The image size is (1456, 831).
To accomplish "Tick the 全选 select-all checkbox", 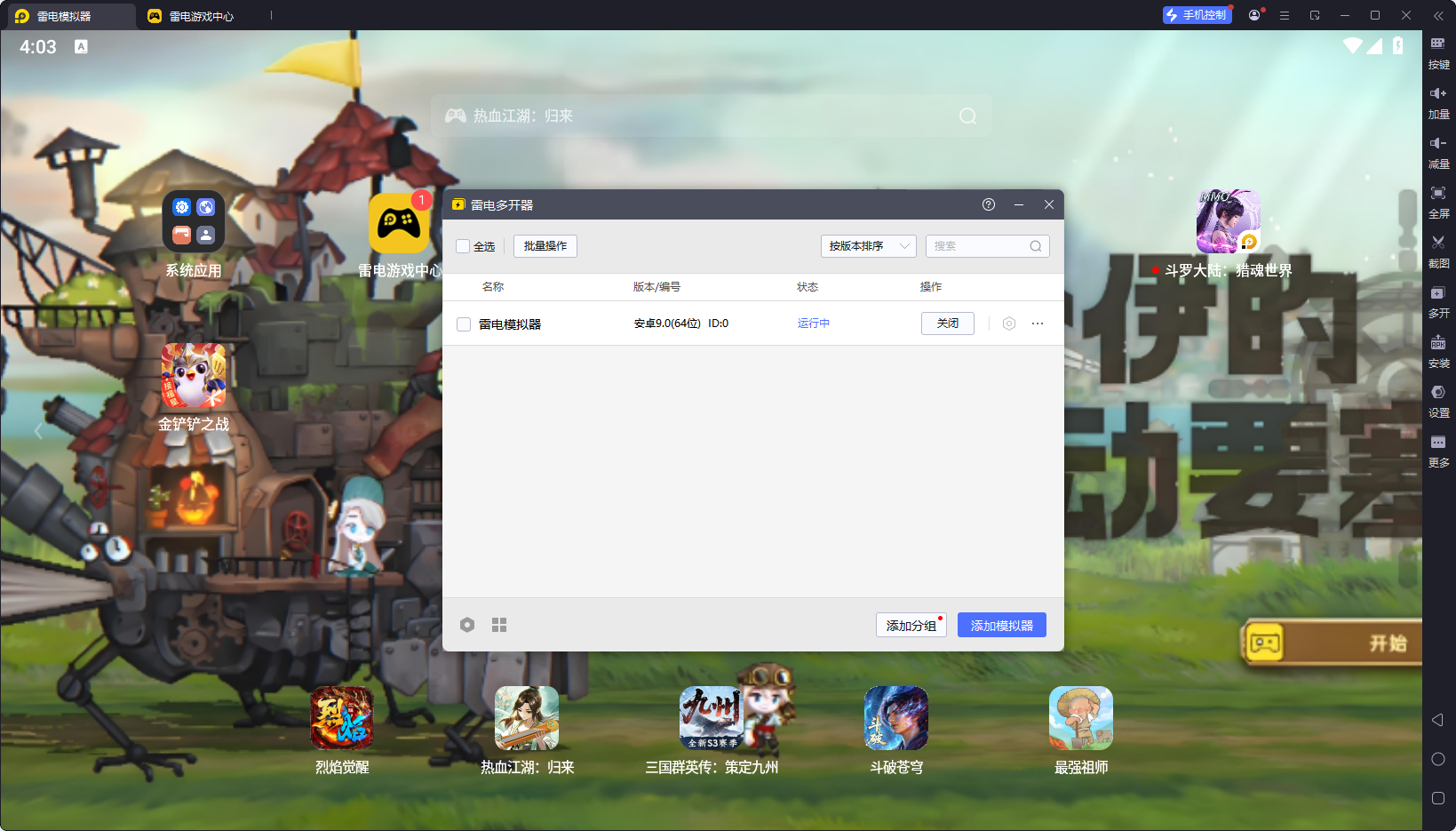I will [463, 246].
